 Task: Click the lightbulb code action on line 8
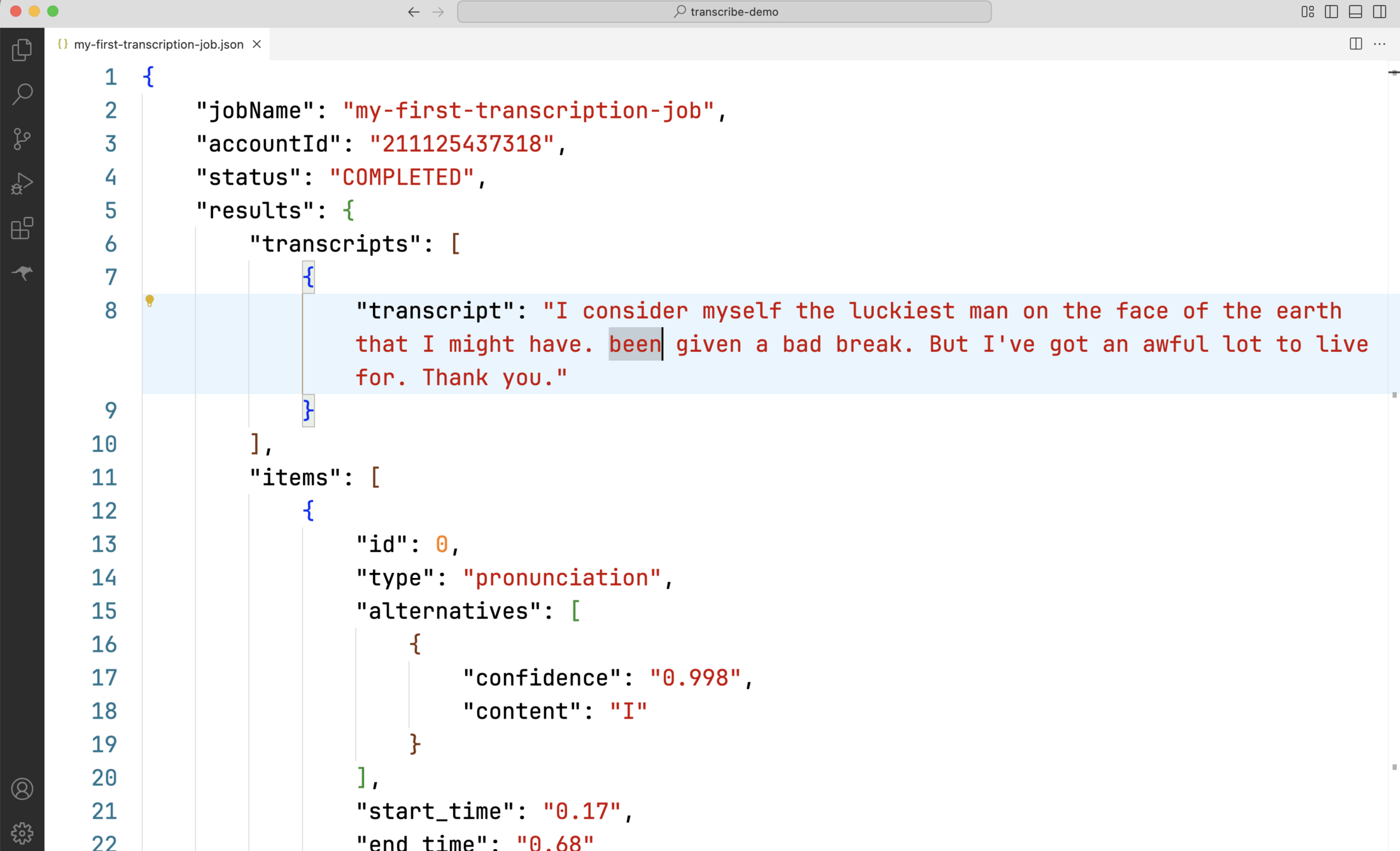coord(149,301)
